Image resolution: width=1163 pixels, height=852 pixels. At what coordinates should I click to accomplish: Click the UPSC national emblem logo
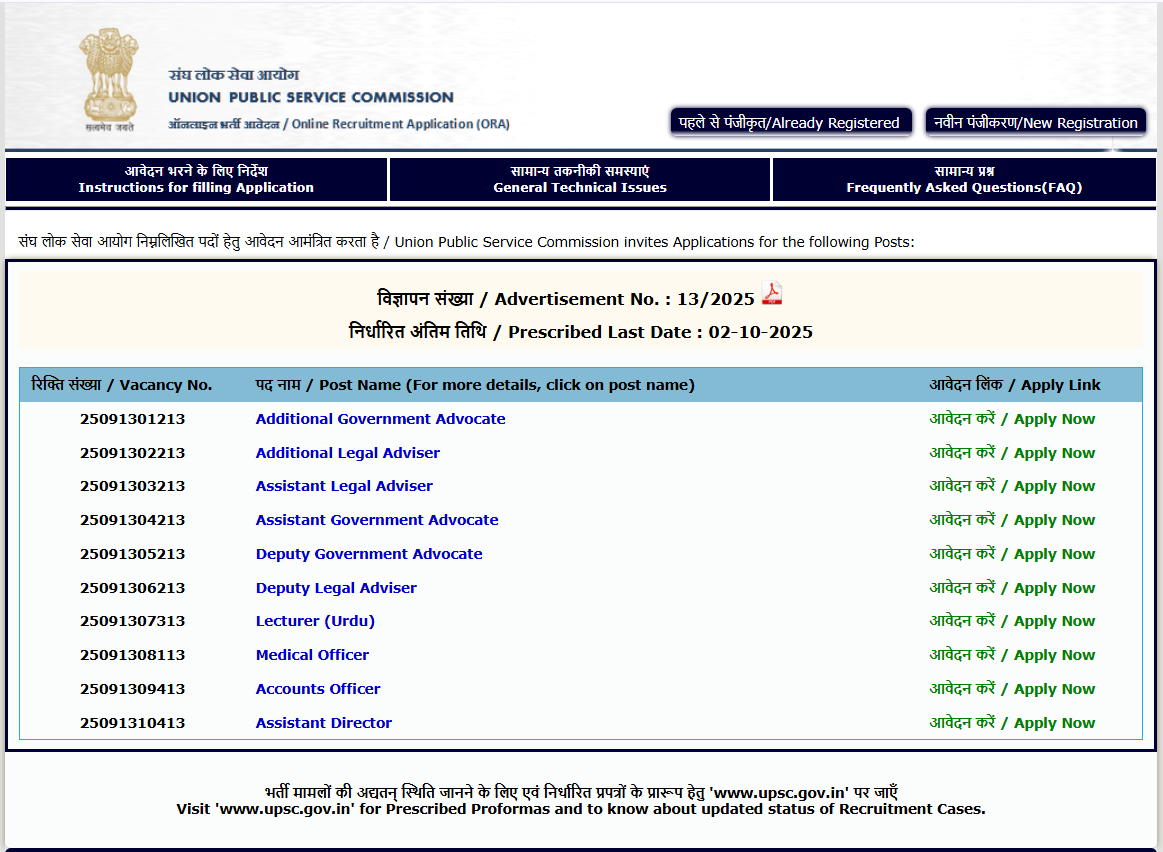coord(110,78)
